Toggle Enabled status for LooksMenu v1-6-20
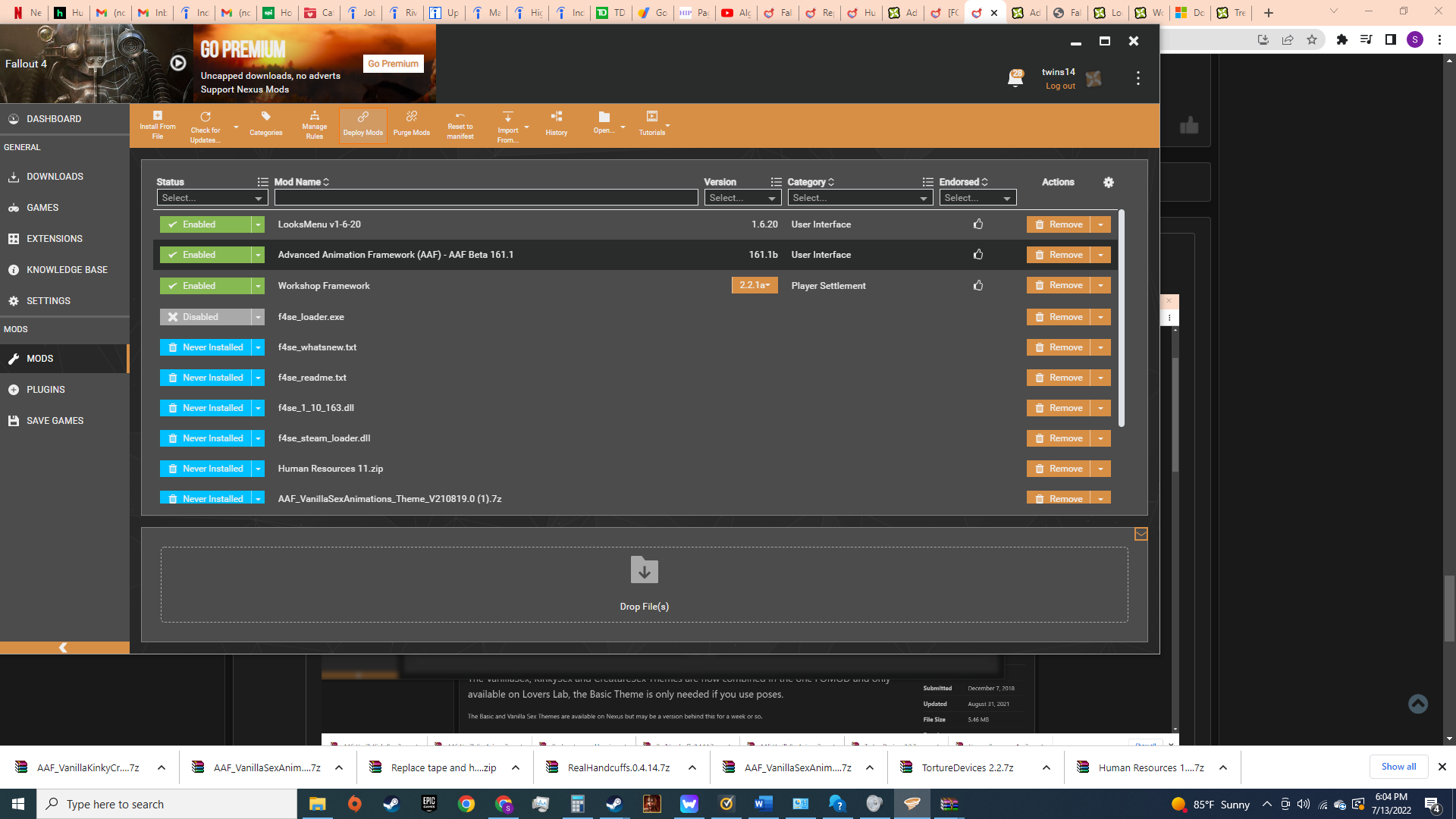Screen dimensions: 1456x819 (x=205, y=224)
